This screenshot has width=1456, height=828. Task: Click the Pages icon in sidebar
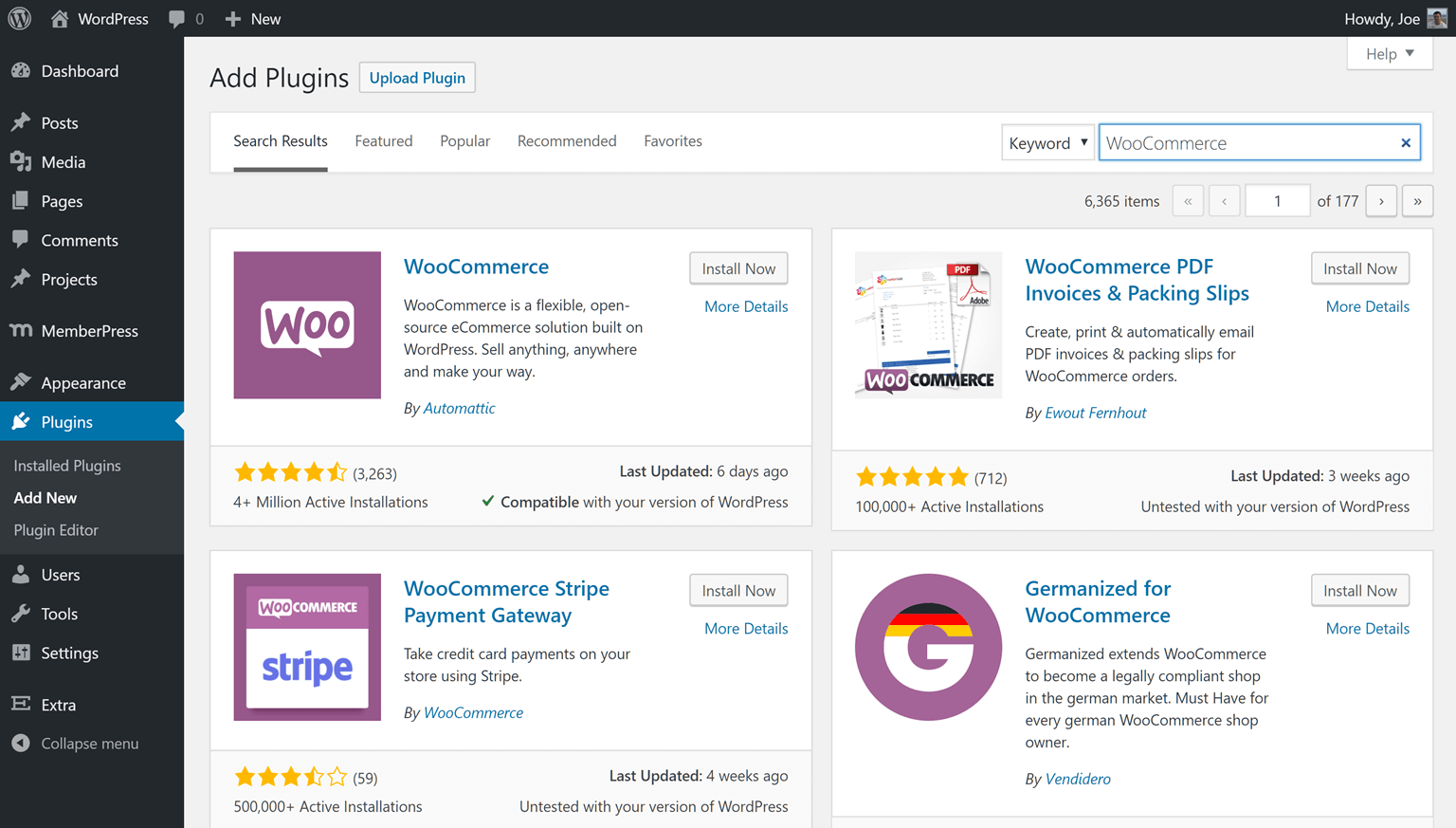21,201
